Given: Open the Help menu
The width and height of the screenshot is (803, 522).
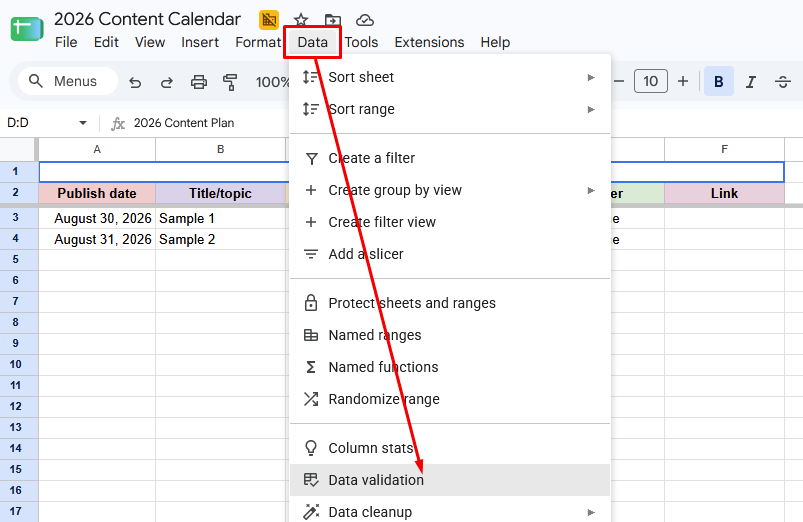Looking at the screenshot, I should [x=495, y=42].
